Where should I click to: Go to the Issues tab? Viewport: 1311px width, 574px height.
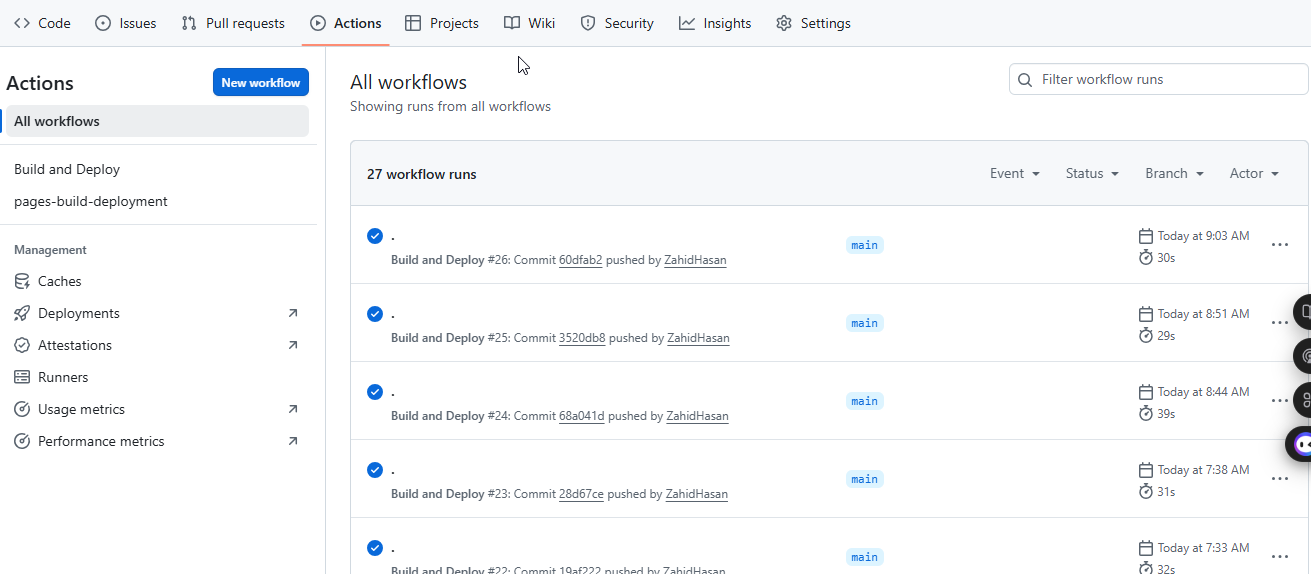point(126,23)
